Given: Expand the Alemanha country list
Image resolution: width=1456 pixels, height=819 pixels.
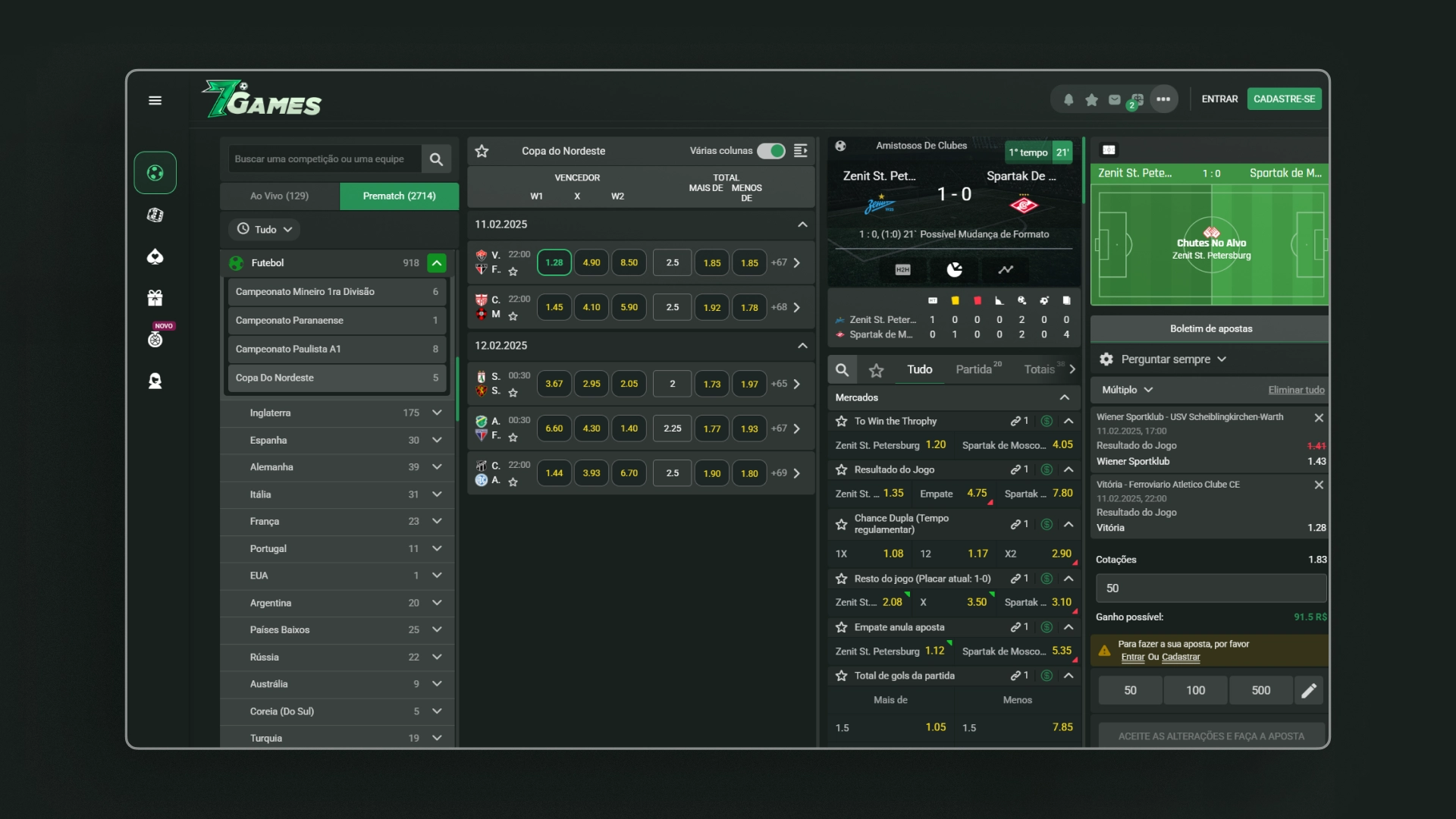Looking at the screenshot, I should pyautogui.click(x=437, y=467).
